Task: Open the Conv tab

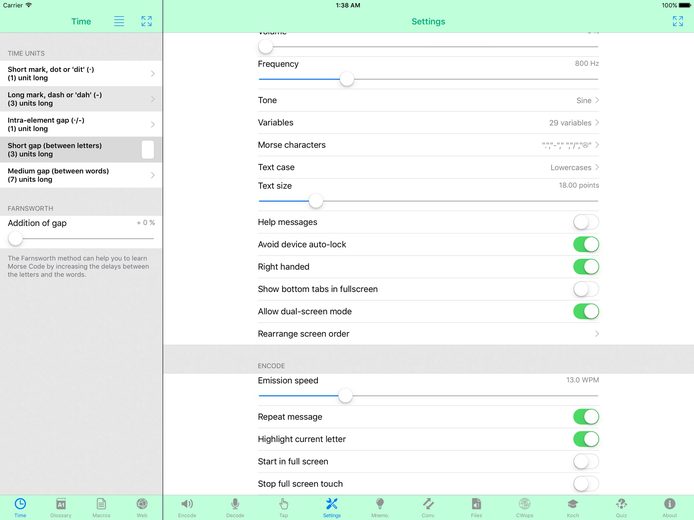Action: (x=428, y=507)
